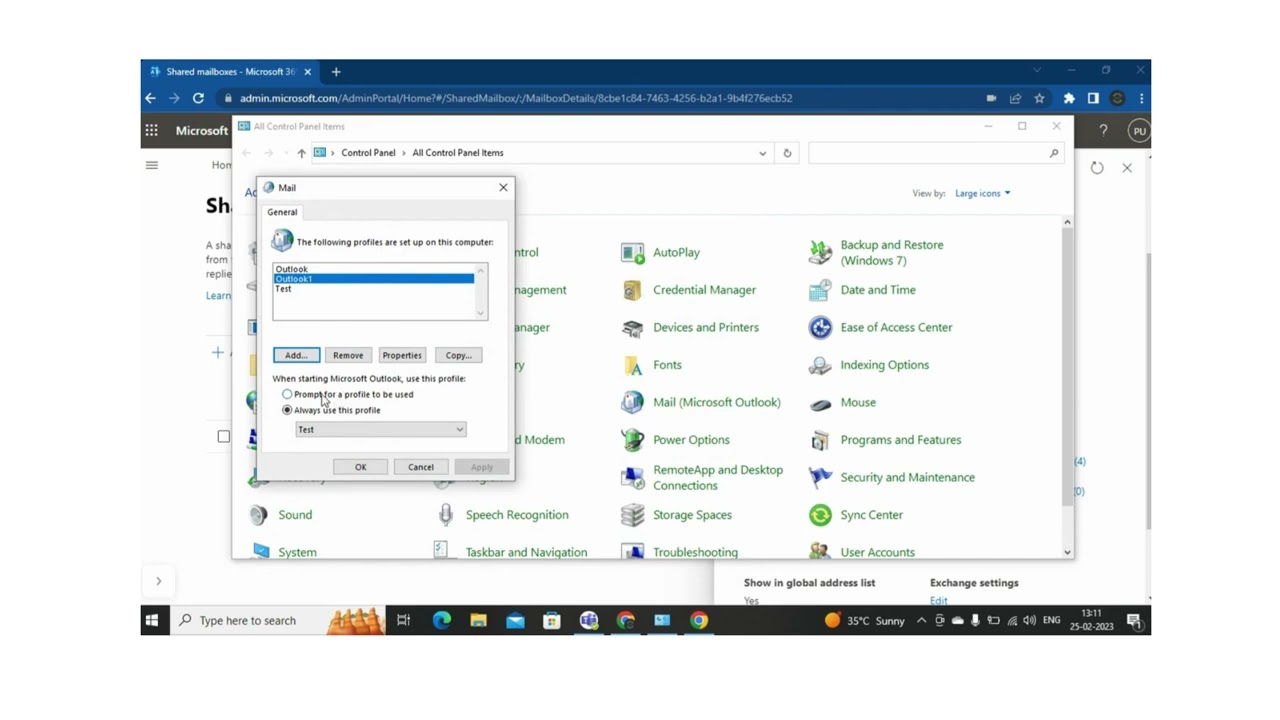Open Taskbar and Navigation
Image resolution: width=1280 pixels, height=720 pixels.
tap(511, 552)
